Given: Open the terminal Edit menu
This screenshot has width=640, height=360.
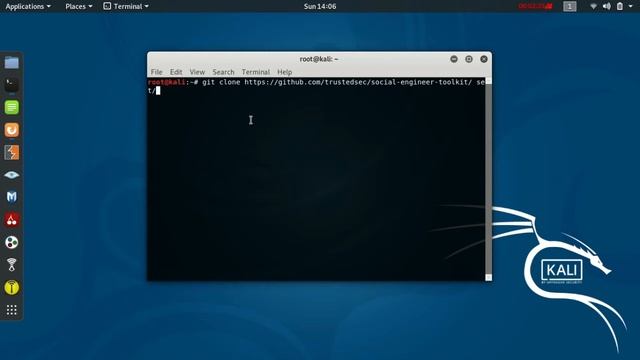Looking at the screenshot, I should click(x=176, y=72).
